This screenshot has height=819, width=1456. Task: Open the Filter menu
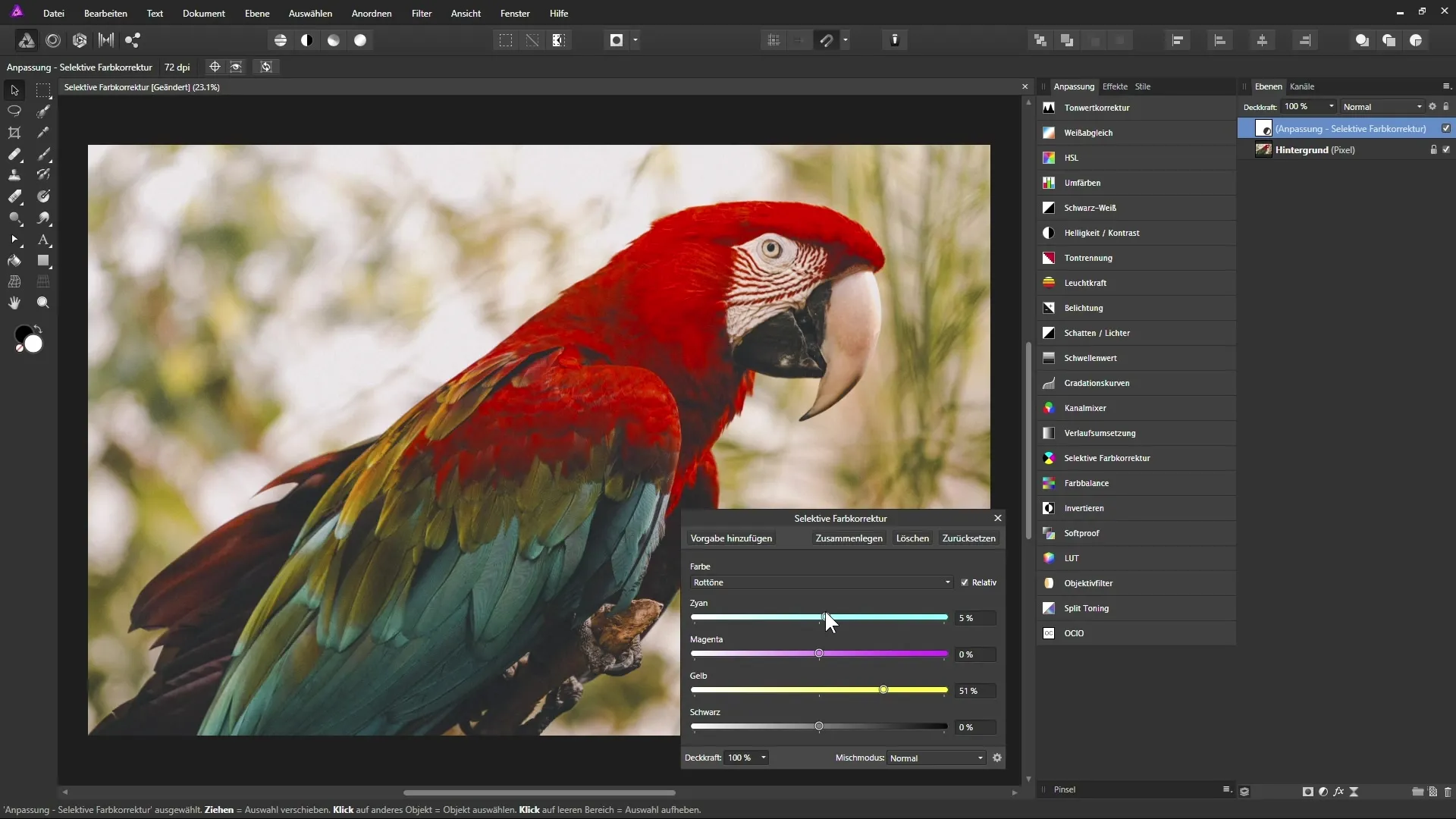[x=422, y=13]
